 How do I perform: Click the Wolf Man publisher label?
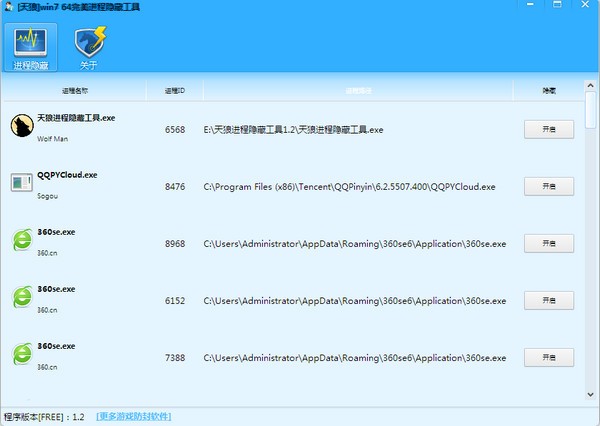click(52, 139)
